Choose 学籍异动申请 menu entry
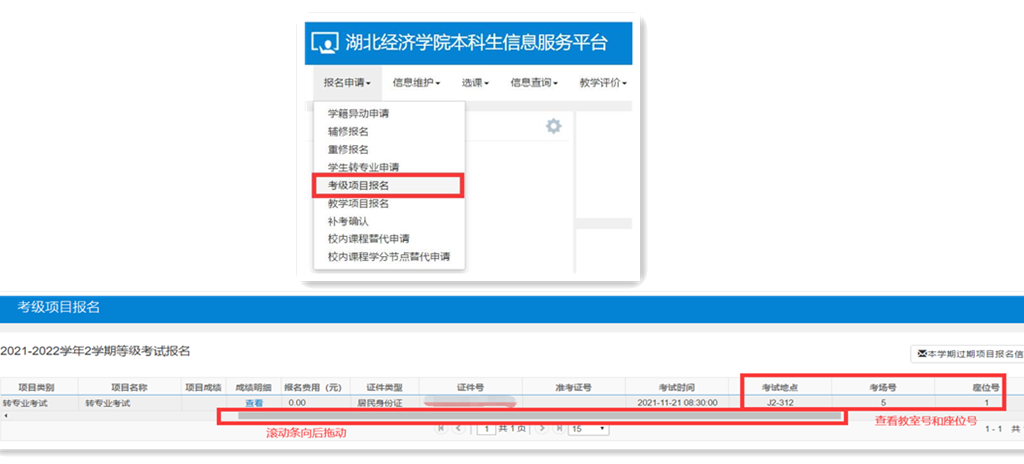Screen dimensions: 1024x464 pos(358,114)
